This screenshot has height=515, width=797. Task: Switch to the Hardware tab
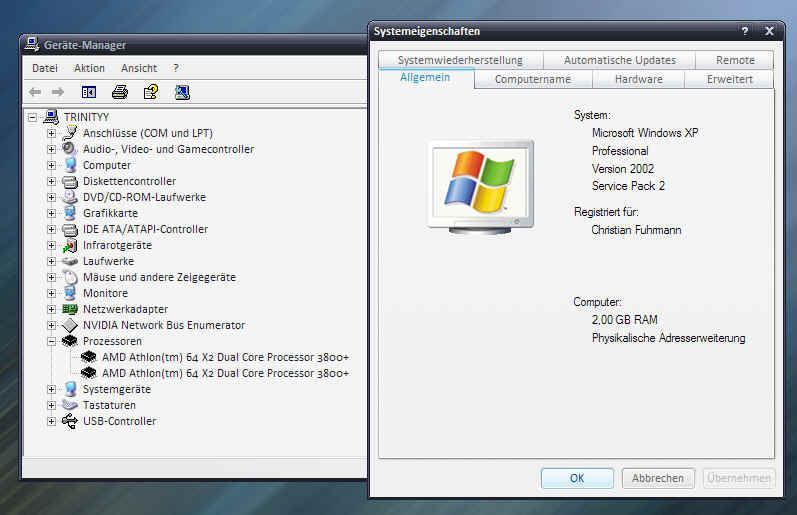coord(638,79)
